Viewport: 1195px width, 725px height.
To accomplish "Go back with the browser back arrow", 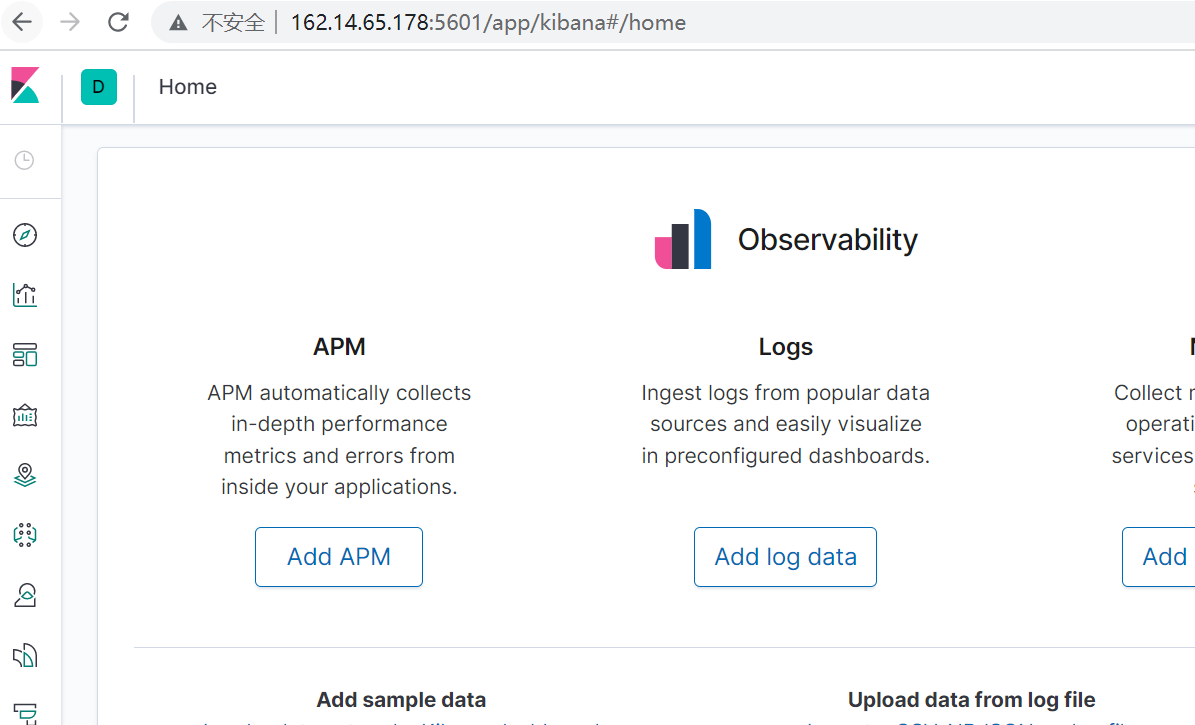I will [22, 22].
